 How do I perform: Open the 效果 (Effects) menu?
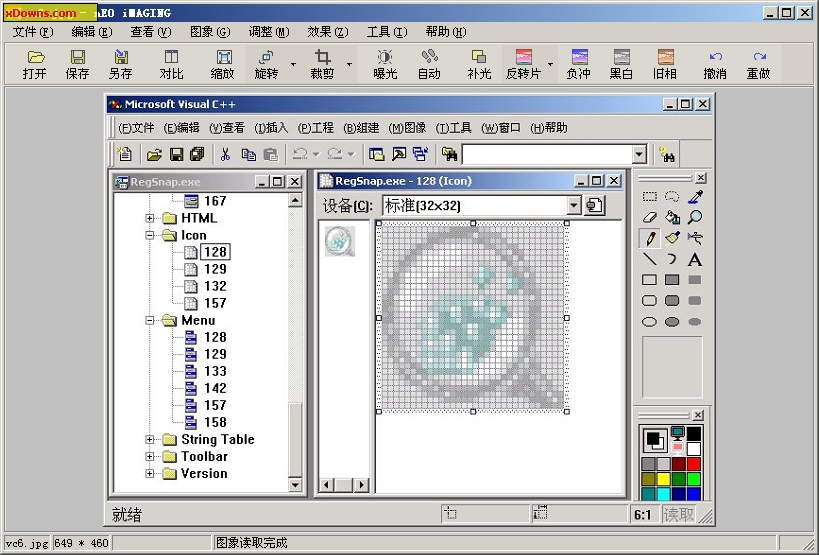pos(328,32)
